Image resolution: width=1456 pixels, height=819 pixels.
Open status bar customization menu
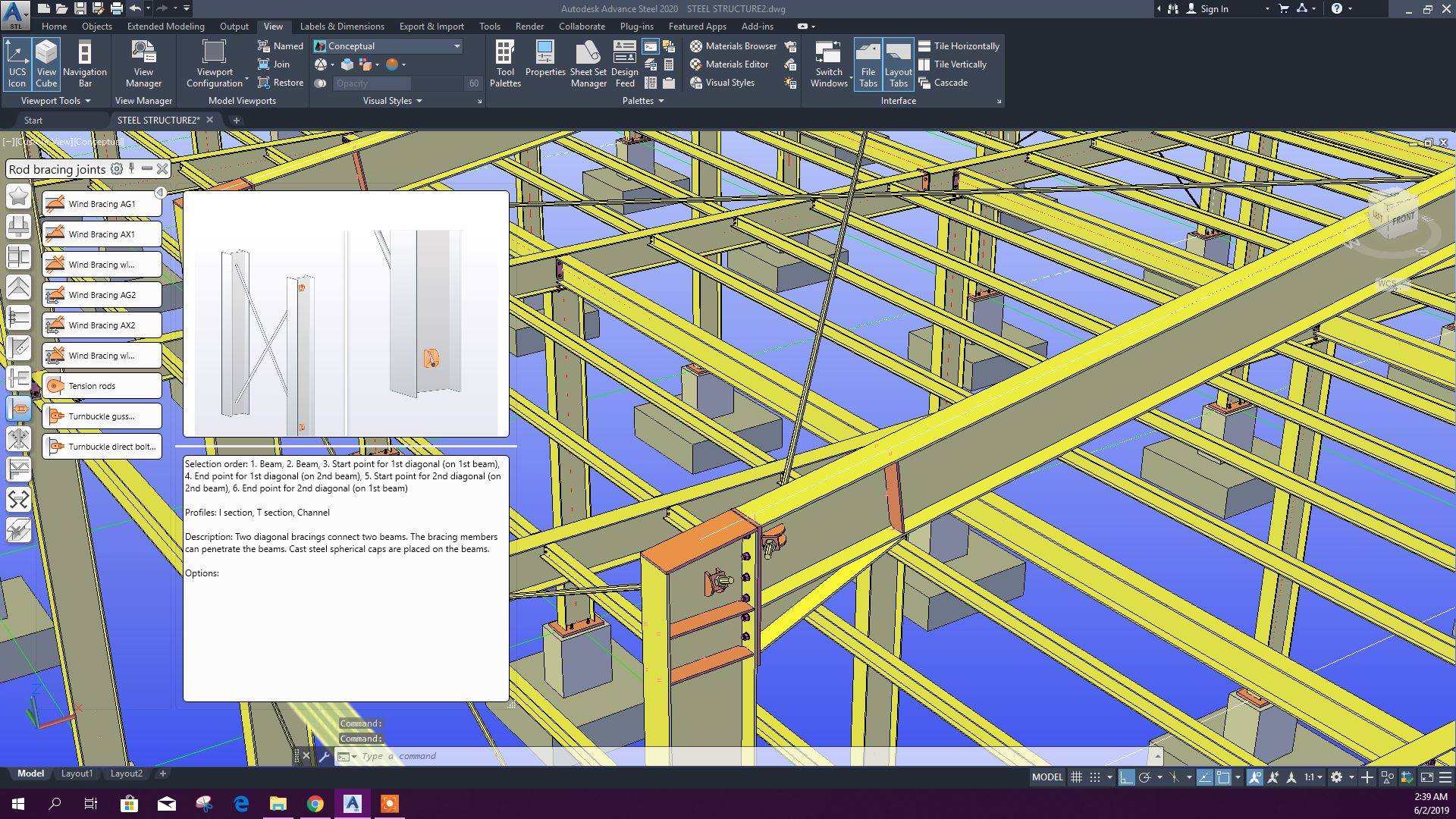(x=1445, y=777)
